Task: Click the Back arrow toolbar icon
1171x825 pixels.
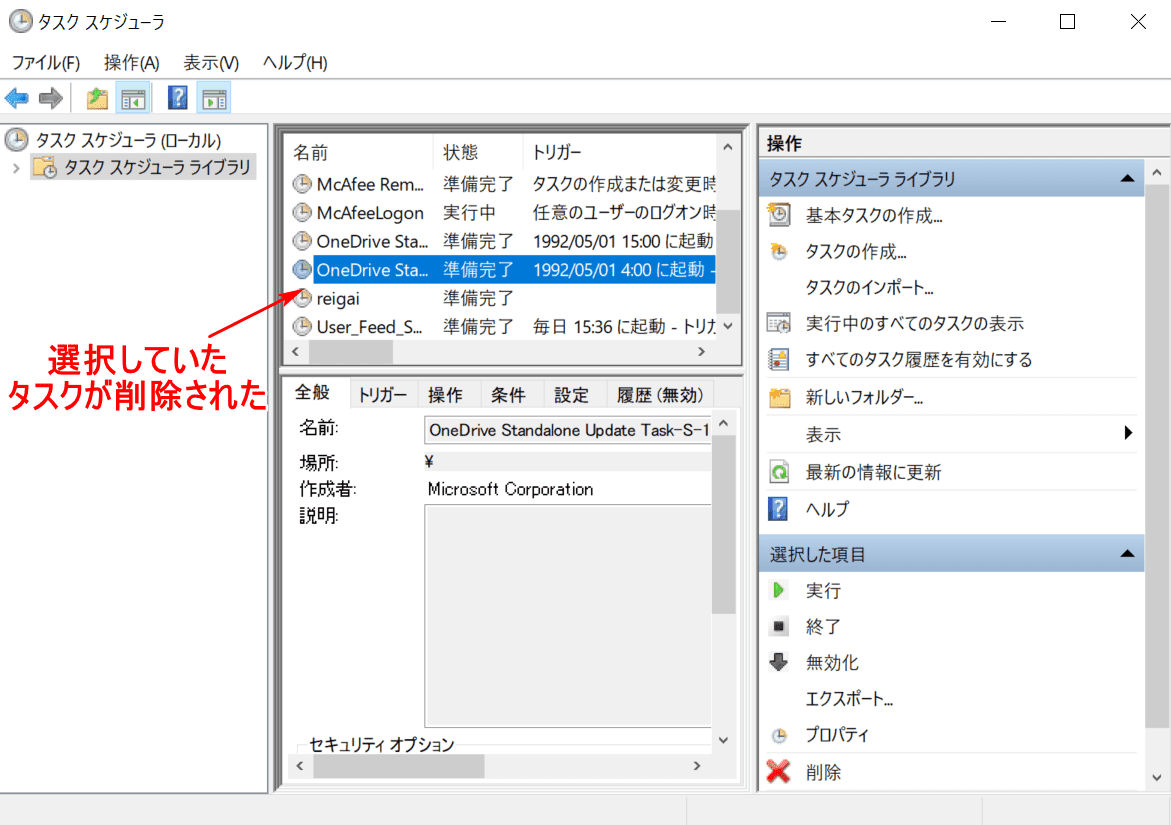Action: click(16, 98)
